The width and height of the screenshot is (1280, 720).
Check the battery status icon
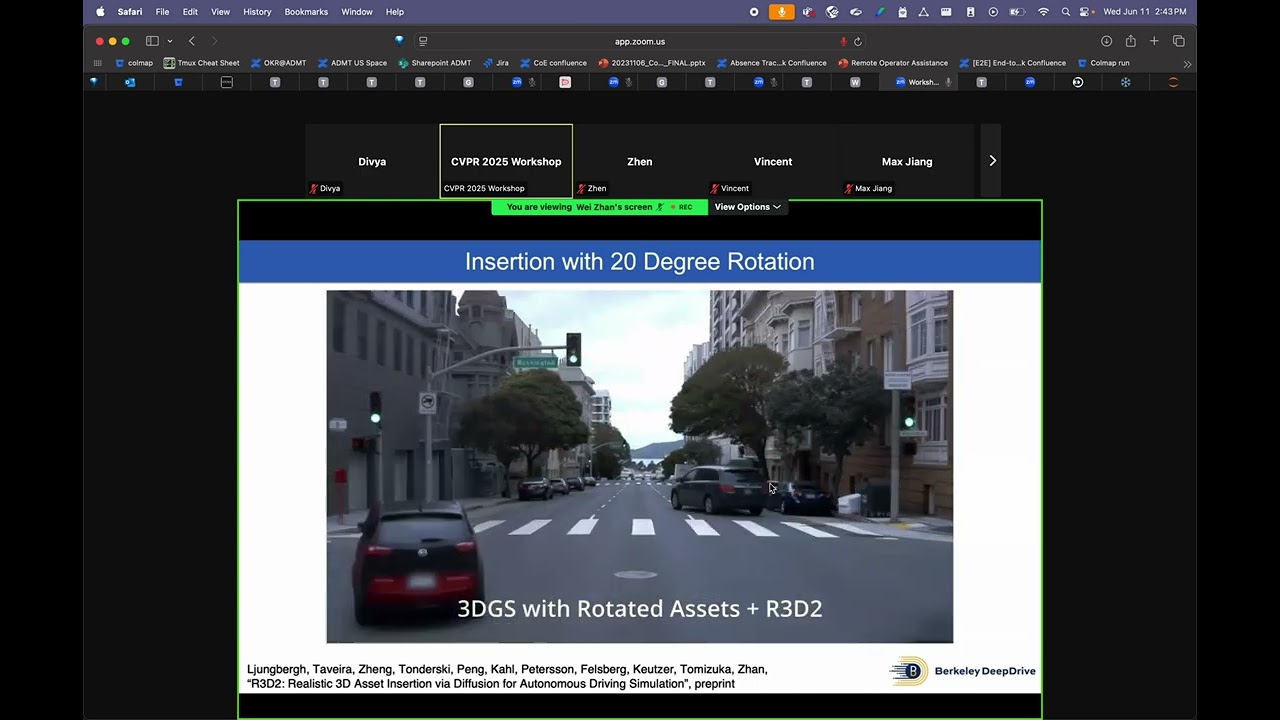[x=1017, y=12]
